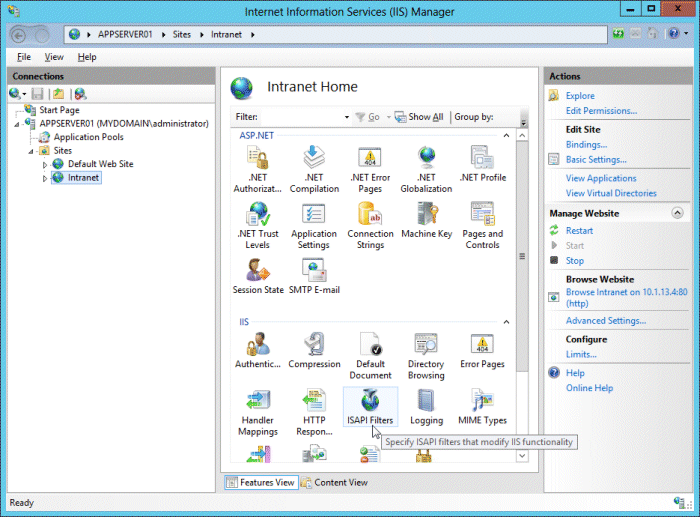This screenshot has width=700, height=517.
Task: Click Up folder icon in Connections toolbar
Action: click(x=58, y=94)
